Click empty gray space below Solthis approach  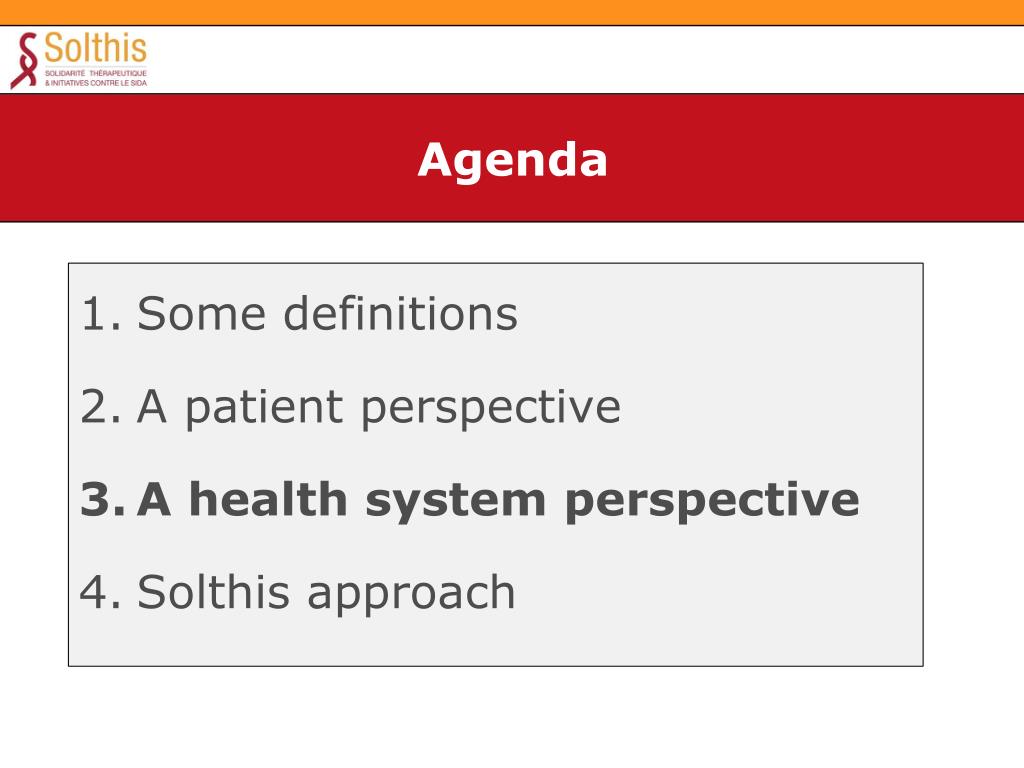tap(496, 641)
